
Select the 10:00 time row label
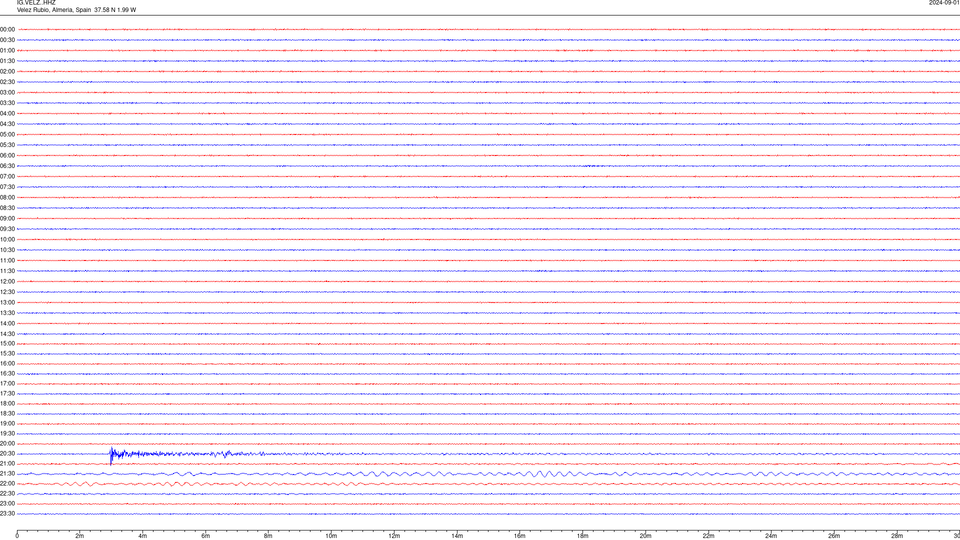tap(7, 239)
